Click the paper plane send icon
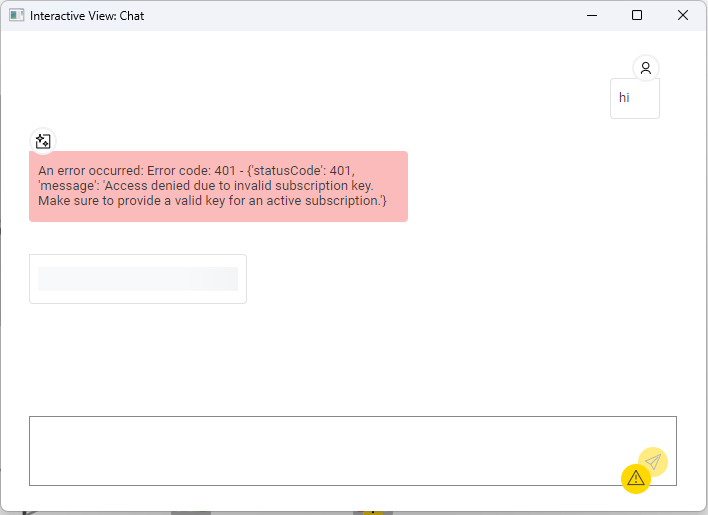Viewport: 708px width, 515px height. click(x=653, y=461)
